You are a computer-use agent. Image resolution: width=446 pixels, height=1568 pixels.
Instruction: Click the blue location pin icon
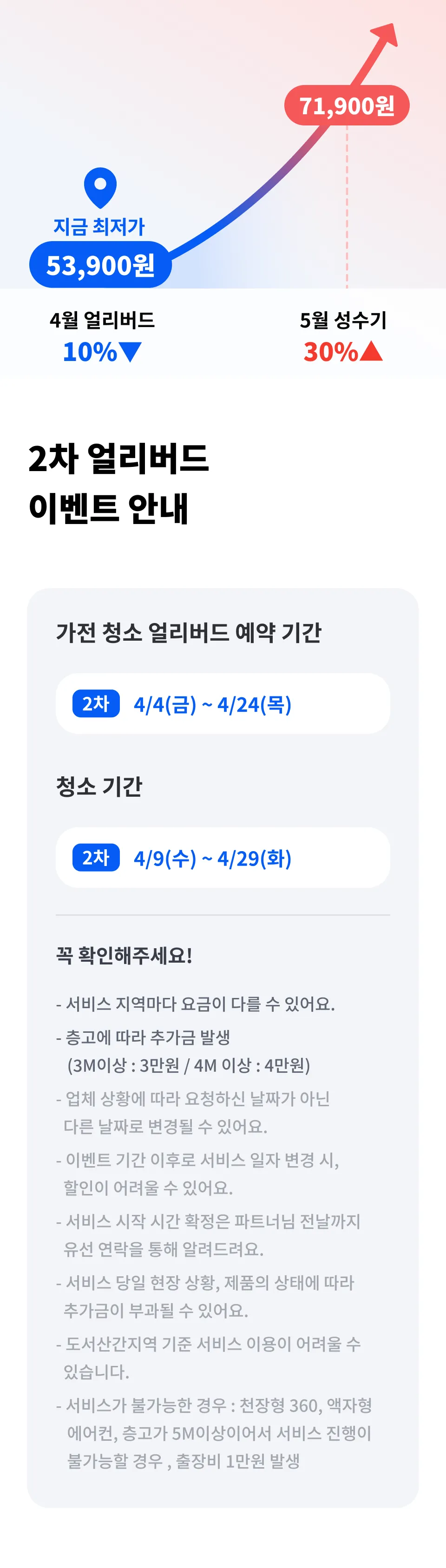pos(100,186)
